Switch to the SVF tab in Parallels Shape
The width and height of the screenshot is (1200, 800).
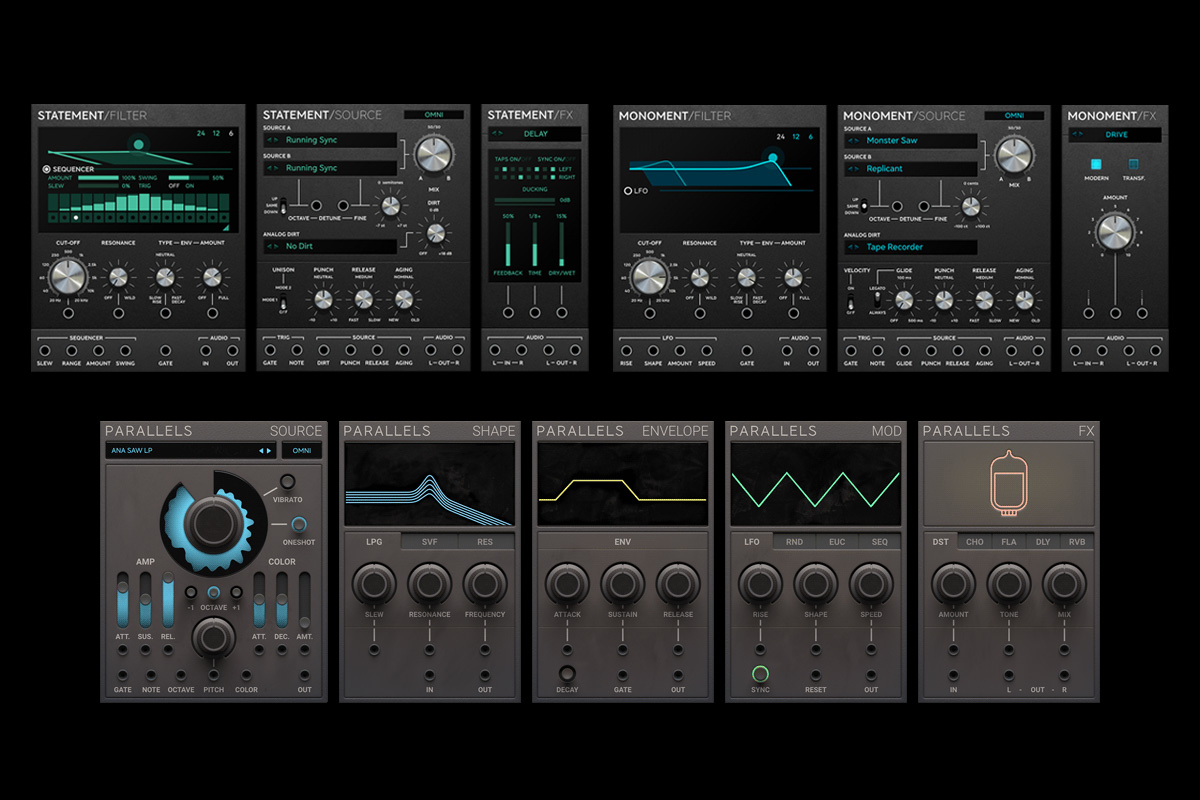click(x=429, y=542)
